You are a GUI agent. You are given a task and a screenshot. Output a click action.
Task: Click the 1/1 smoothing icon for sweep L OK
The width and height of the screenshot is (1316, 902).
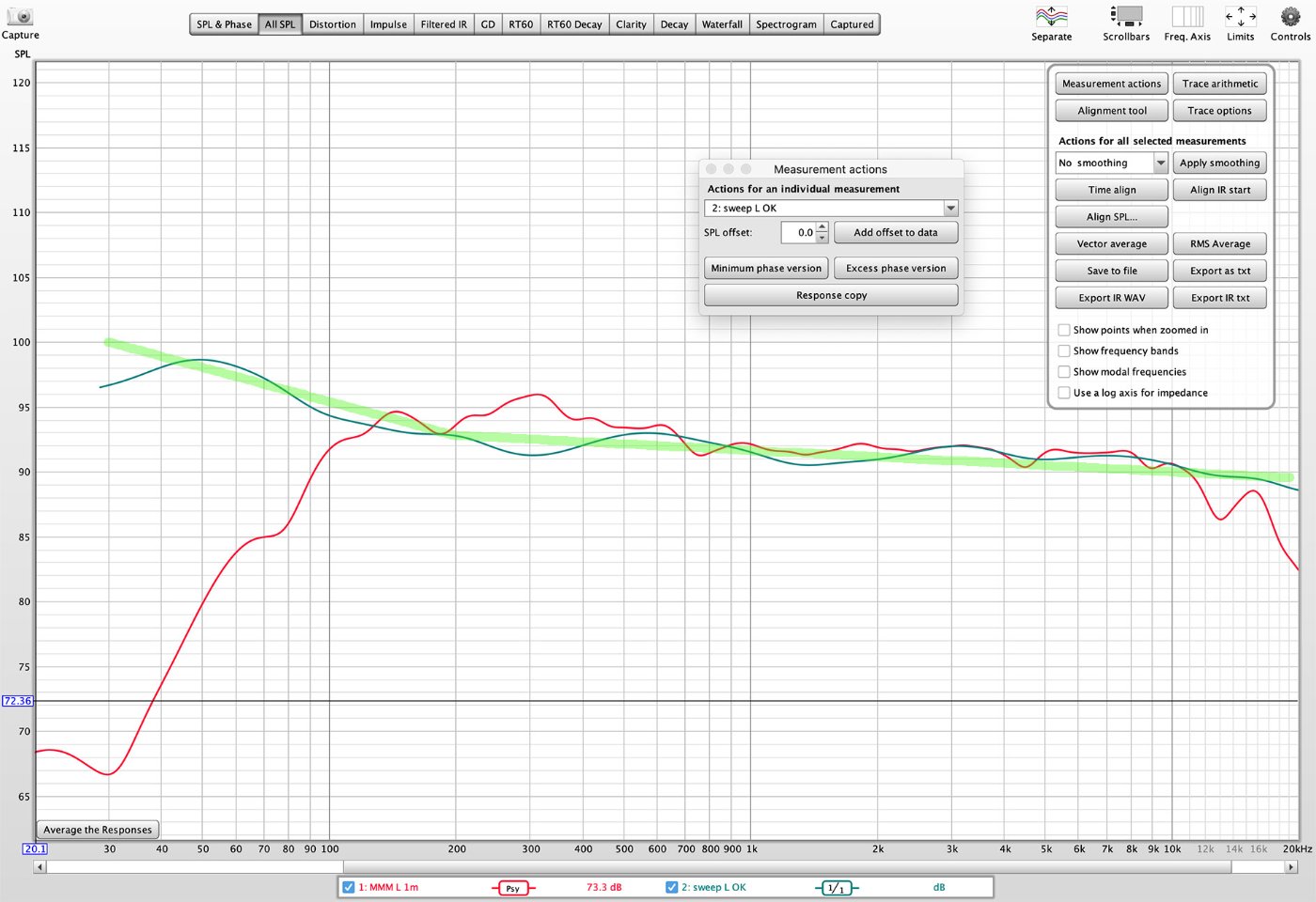(836, 888)
